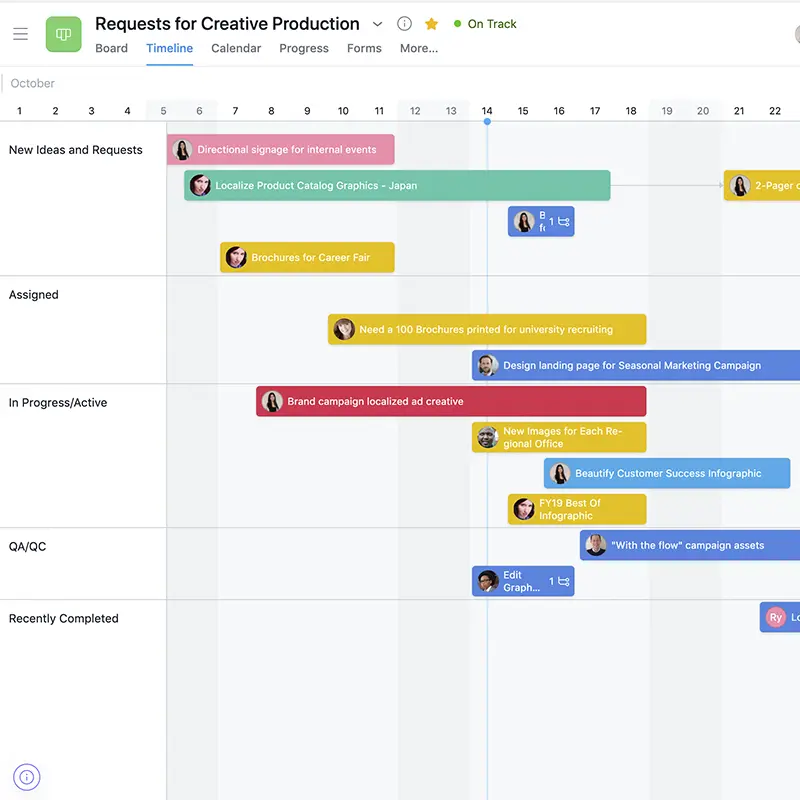
Task: Click subtask icon on Edit Graph task
Action: point(564,581)
